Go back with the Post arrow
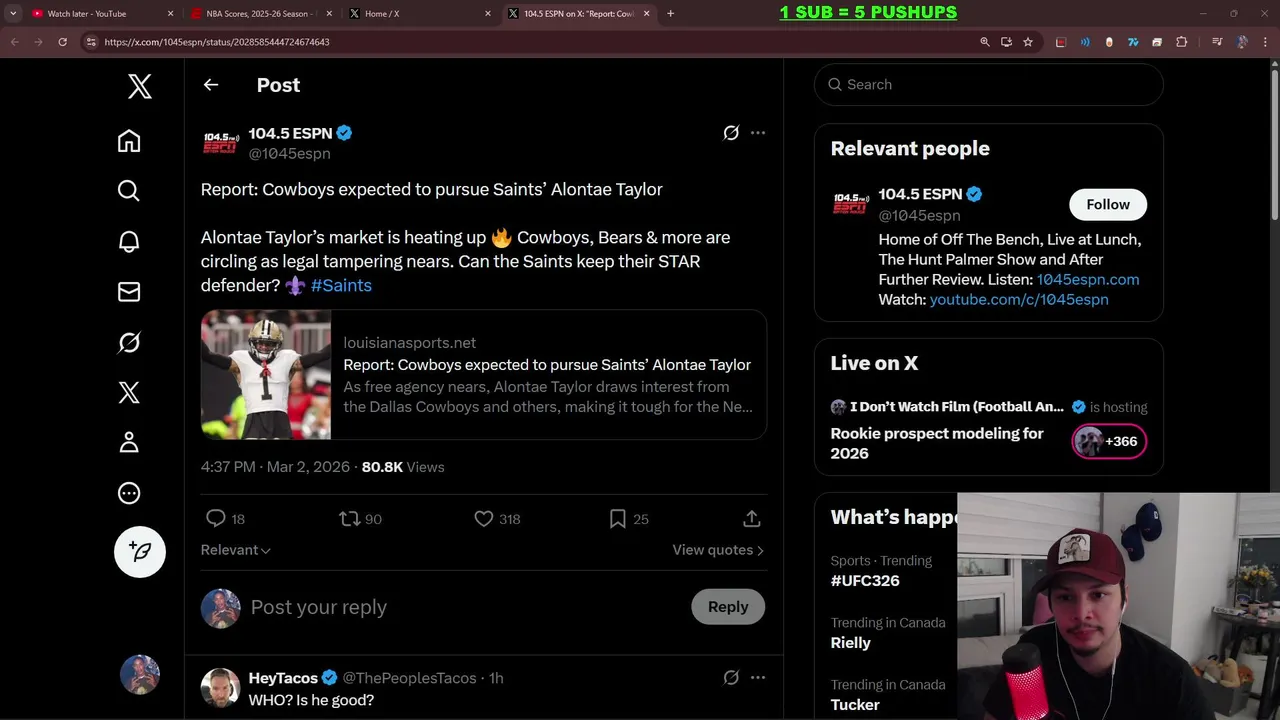Image resolution: width=1280 pixels, height=720 pixels. [211, 85]
